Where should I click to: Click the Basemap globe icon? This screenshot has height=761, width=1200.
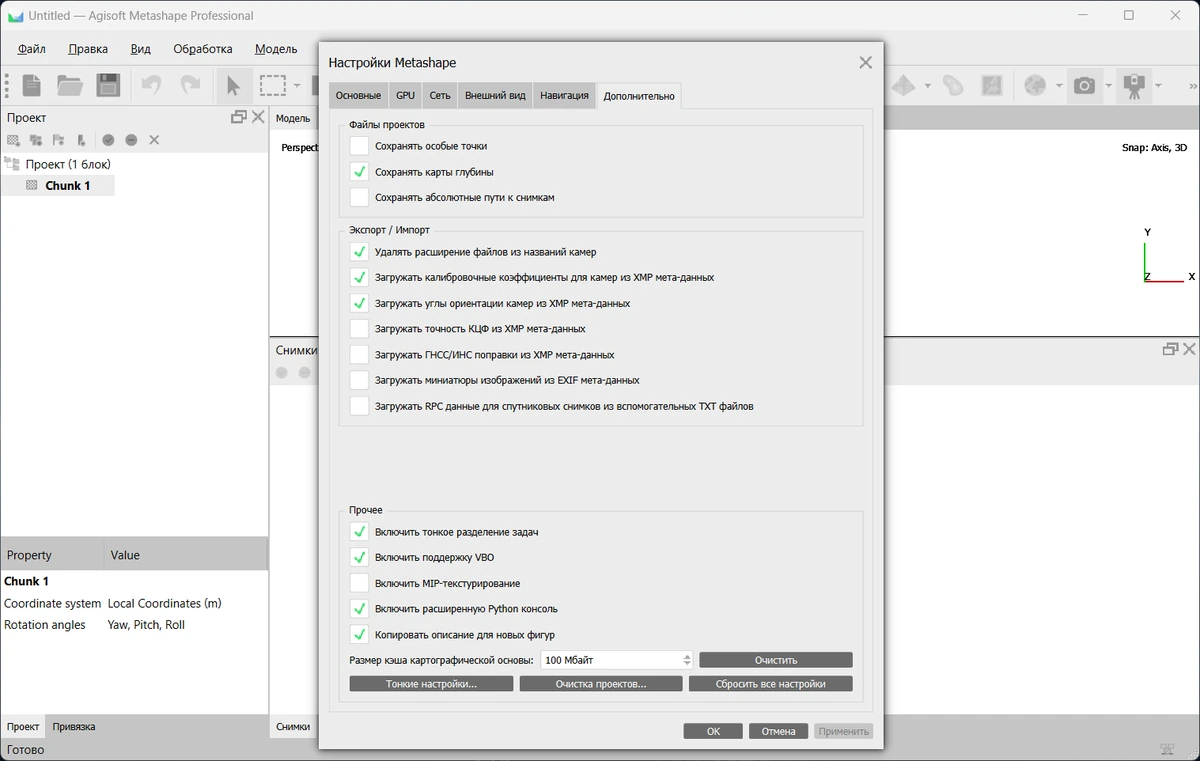1035,85
